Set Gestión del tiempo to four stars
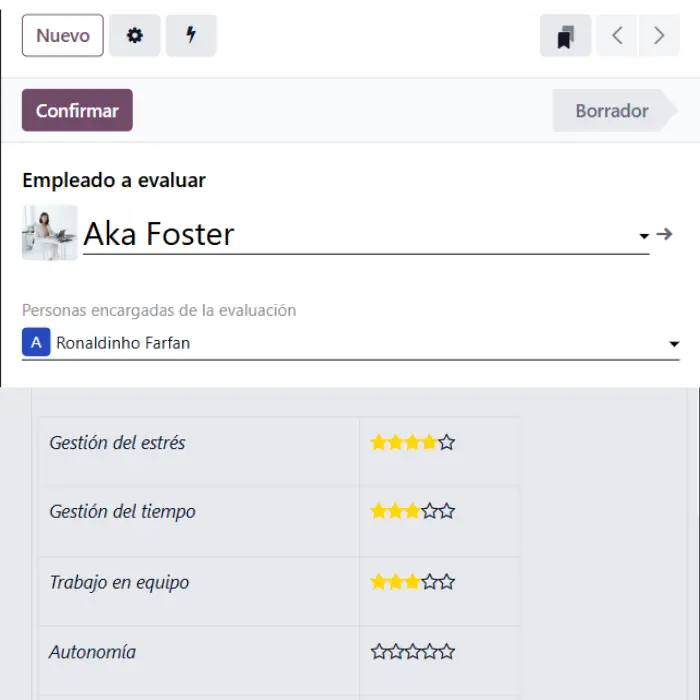Viewport: 700px width, 700px height. click(x=430, y=512)
